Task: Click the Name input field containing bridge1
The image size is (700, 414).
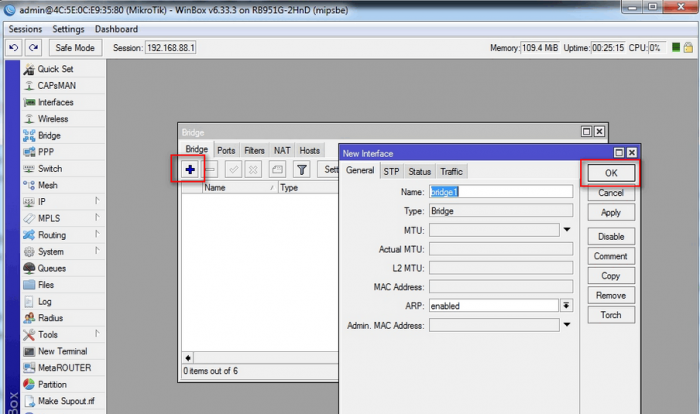Action: click(500, 192)
